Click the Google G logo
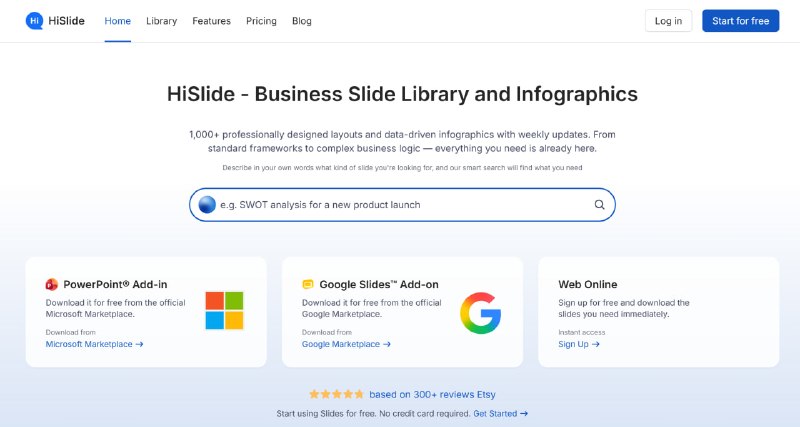 [481, 313]
